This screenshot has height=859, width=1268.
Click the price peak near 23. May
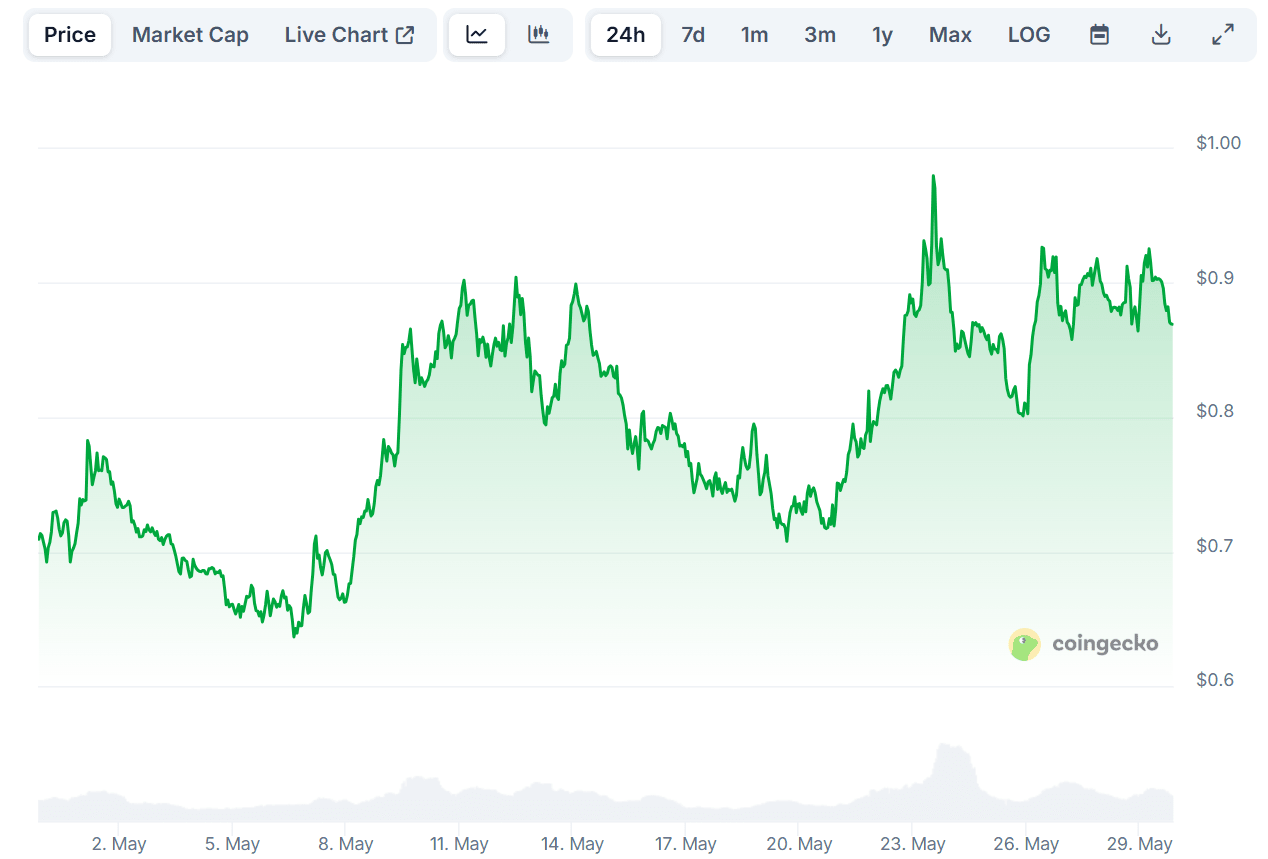click(x=933, y=177)
